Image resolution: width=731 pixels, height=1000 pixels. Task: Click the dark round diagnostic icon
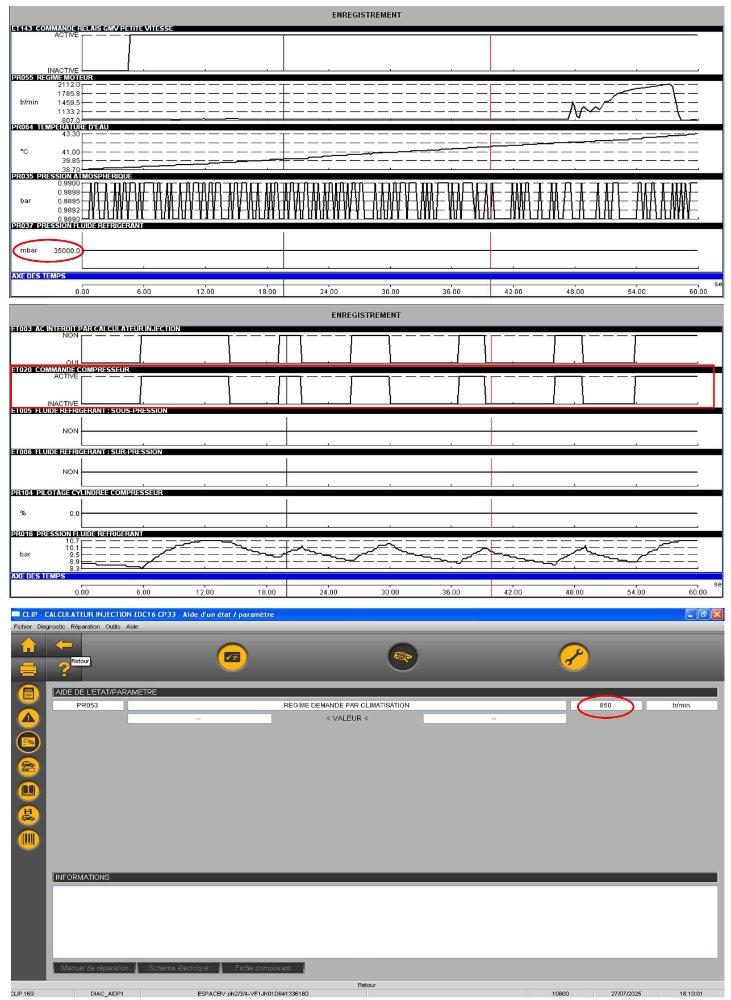coord(403,657)
